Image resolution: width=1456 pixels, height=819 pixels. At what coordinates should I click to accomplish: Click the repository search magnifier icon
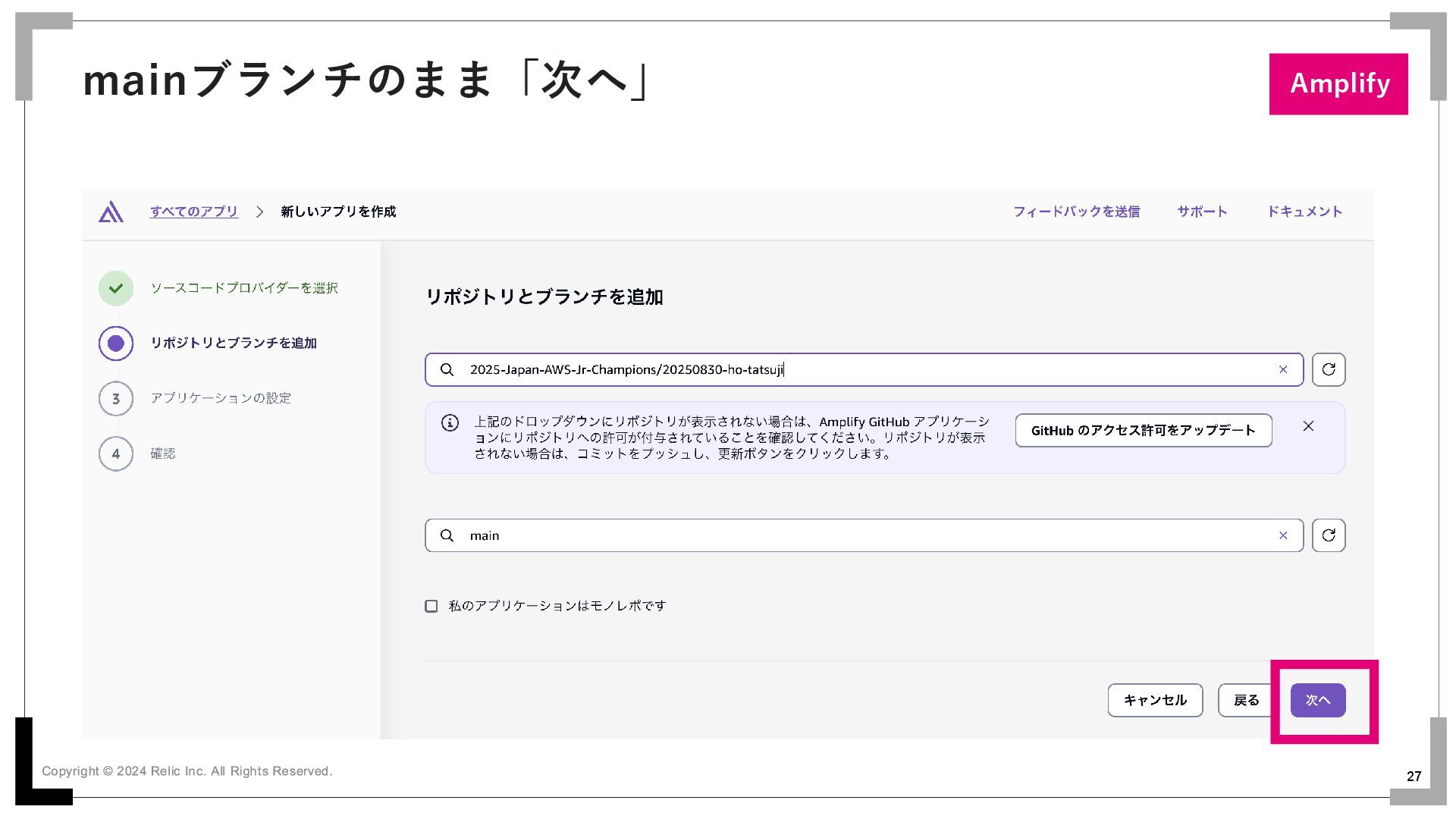pyautogui.click(x=447, y=369)
